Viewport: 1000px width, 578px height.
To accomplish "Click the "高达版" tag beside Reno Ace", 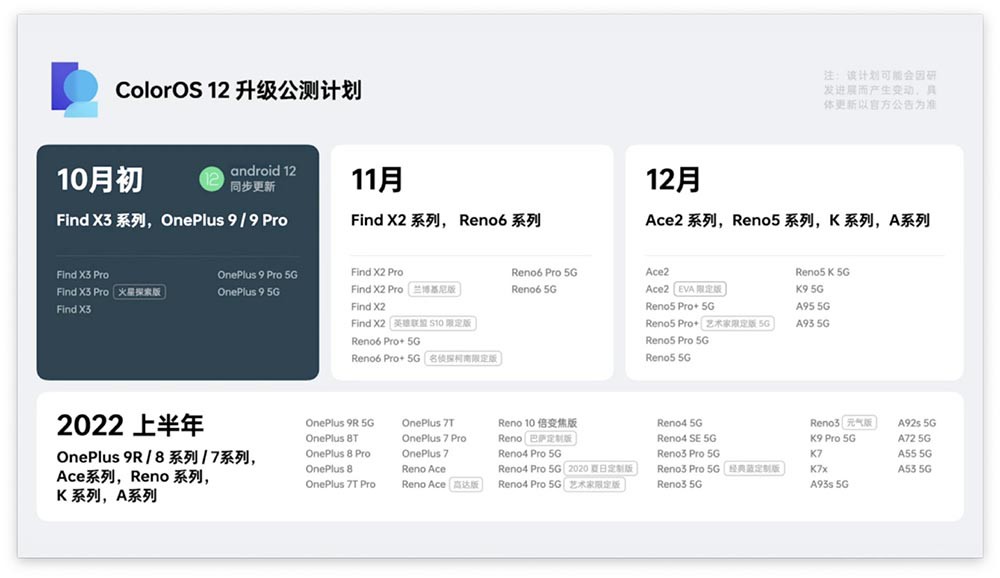I will click(x=466, y=485).
